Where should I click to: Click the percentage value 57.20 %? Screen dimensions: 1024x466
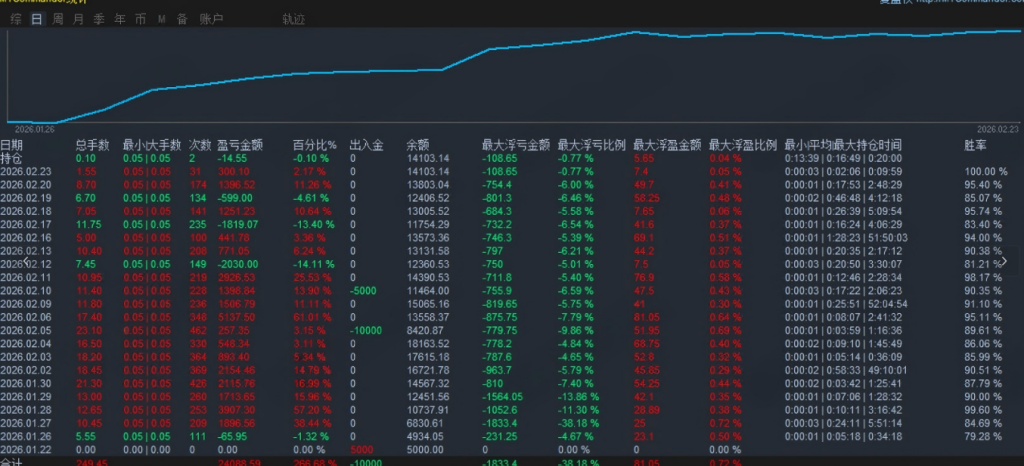pos(313,410)
